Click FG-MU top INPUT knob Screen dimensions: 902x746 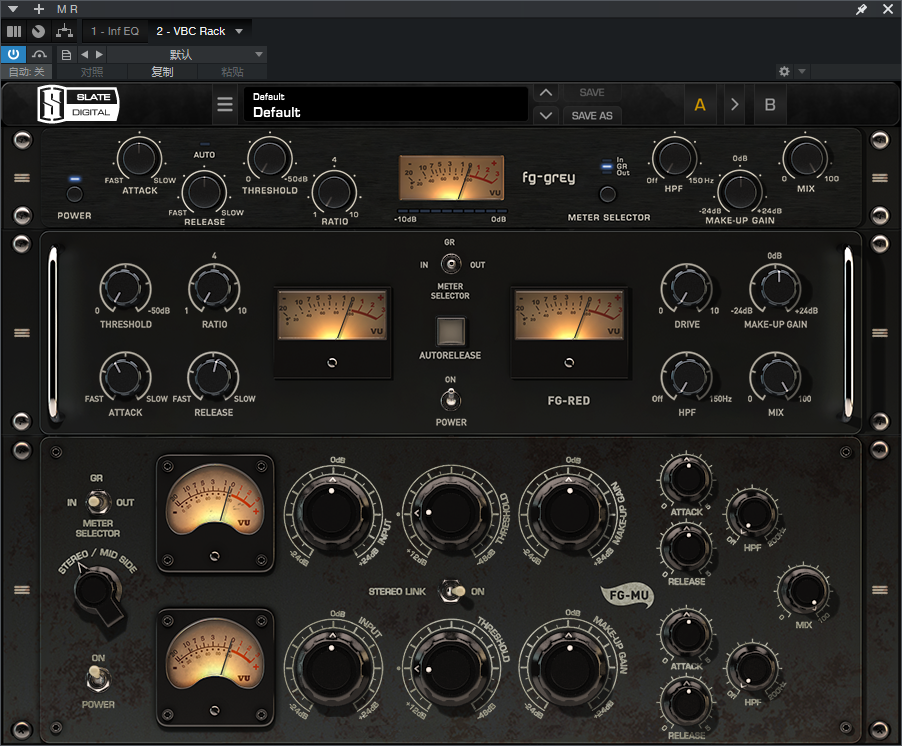pos(332,511)
